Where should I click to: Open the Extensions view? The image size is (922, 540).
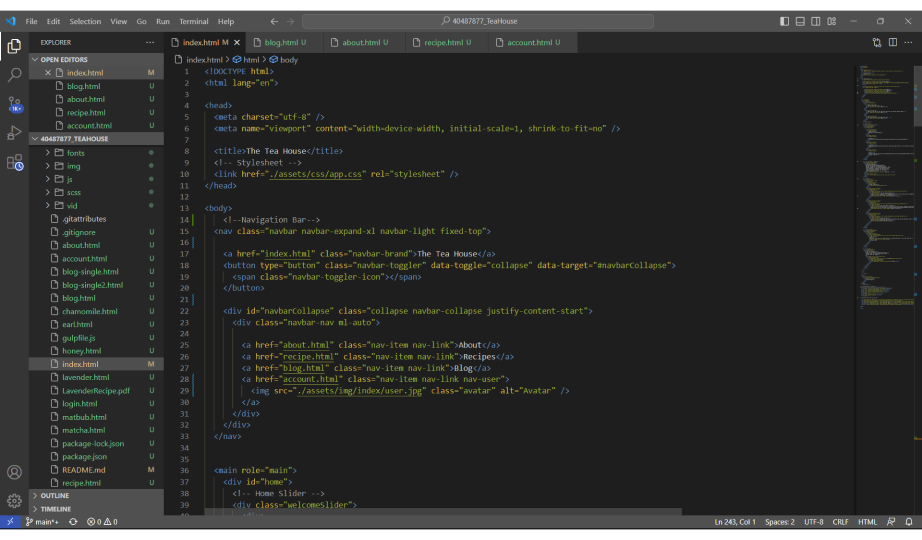point(14,162)
